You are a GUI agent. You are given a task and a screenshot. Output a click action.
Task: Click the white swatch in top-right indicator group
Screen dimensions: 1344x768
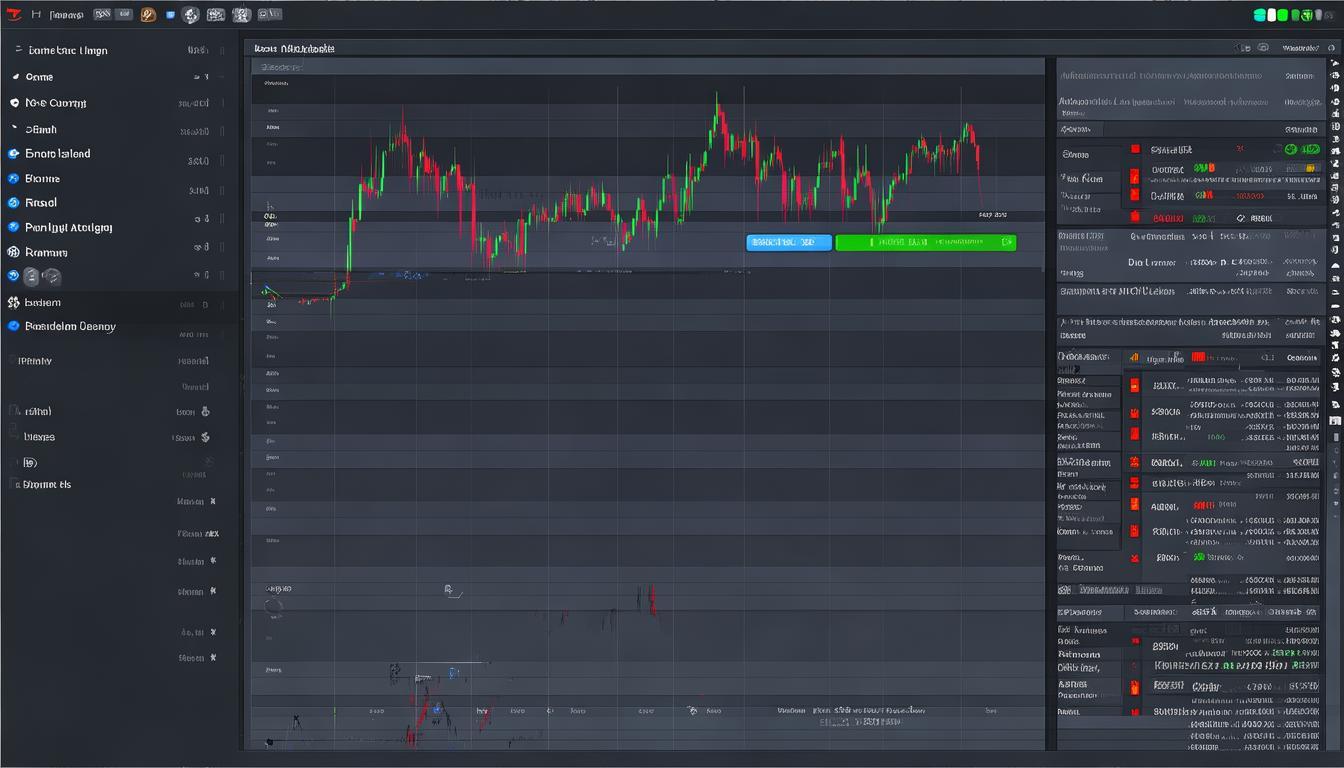pyautogui.click(x=1273, y=15)
